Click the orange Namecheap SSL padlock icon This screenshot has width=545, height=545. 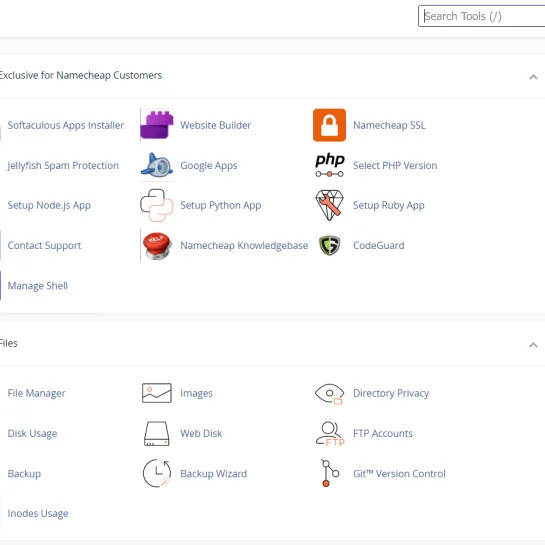tap(329, 125)
